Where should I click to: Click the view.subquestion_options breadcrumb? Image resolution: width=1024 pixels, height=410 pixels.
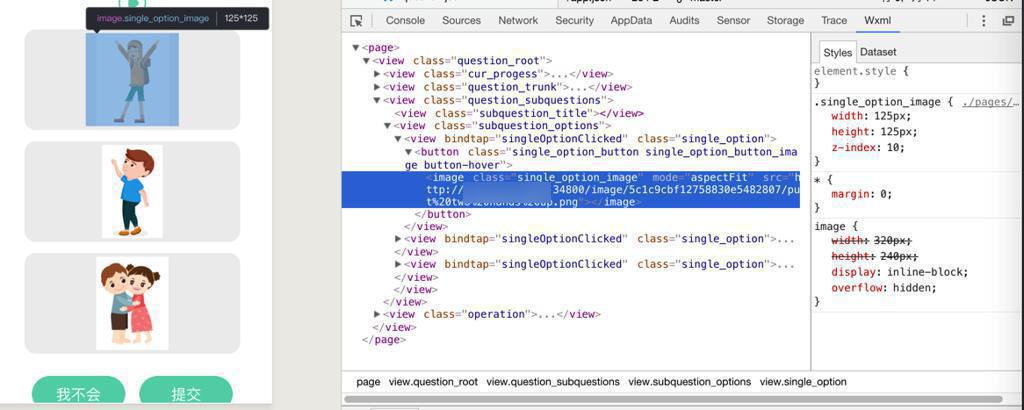[x=690, y=382]
